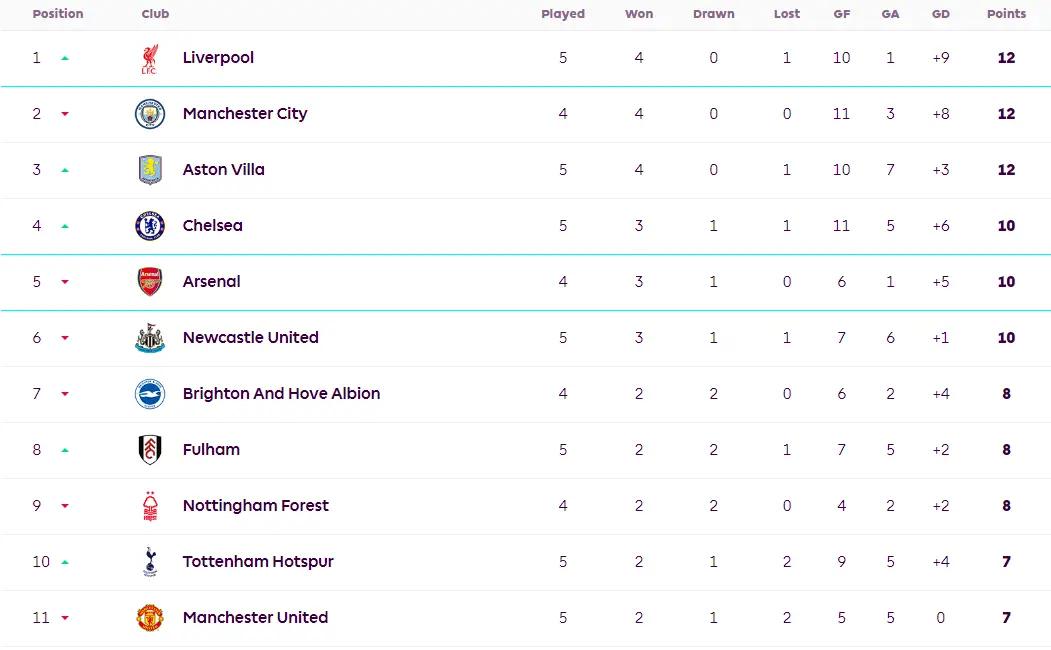Click the GD column header
The width and height of the screenshot is (1051, 650).
point(940,13)
